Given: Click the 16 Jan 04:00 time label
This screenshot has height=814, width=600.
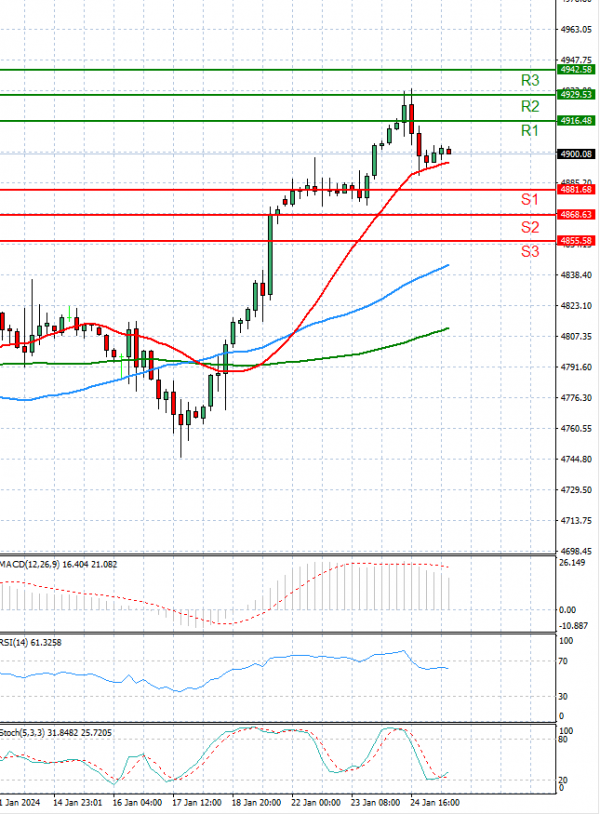Looking at the screenshot, I should (137, 803).
